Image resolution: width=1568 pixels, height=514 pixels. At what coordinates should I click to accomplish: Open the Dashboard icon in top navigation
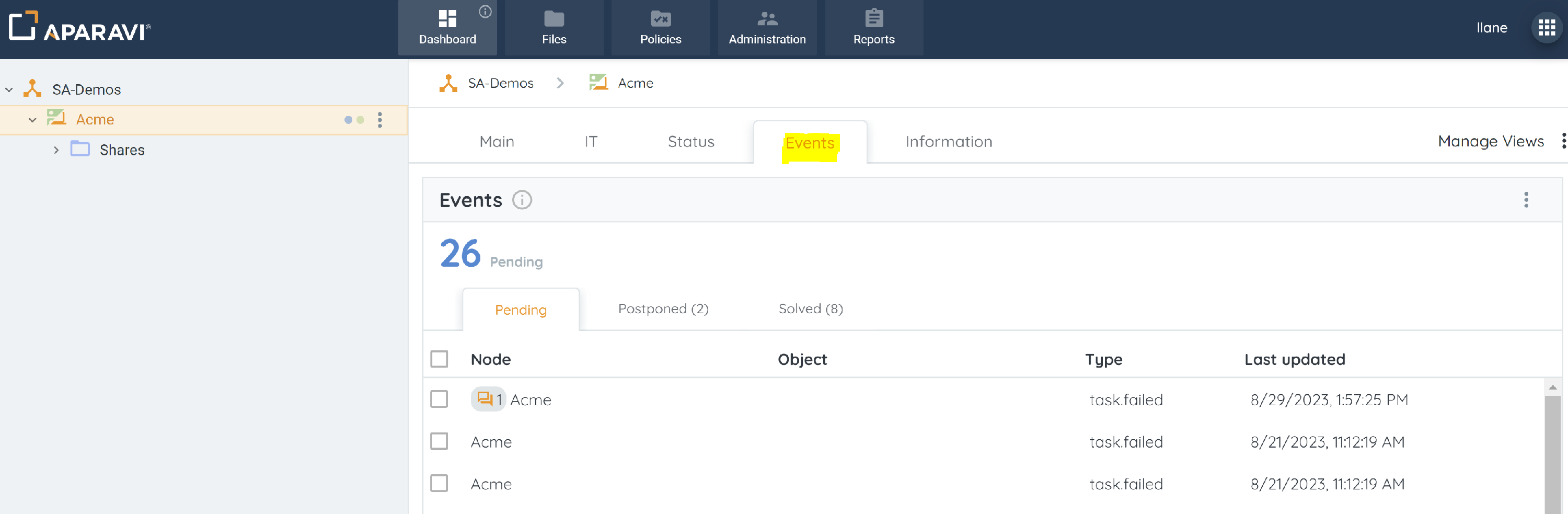(x=447, y=19)
